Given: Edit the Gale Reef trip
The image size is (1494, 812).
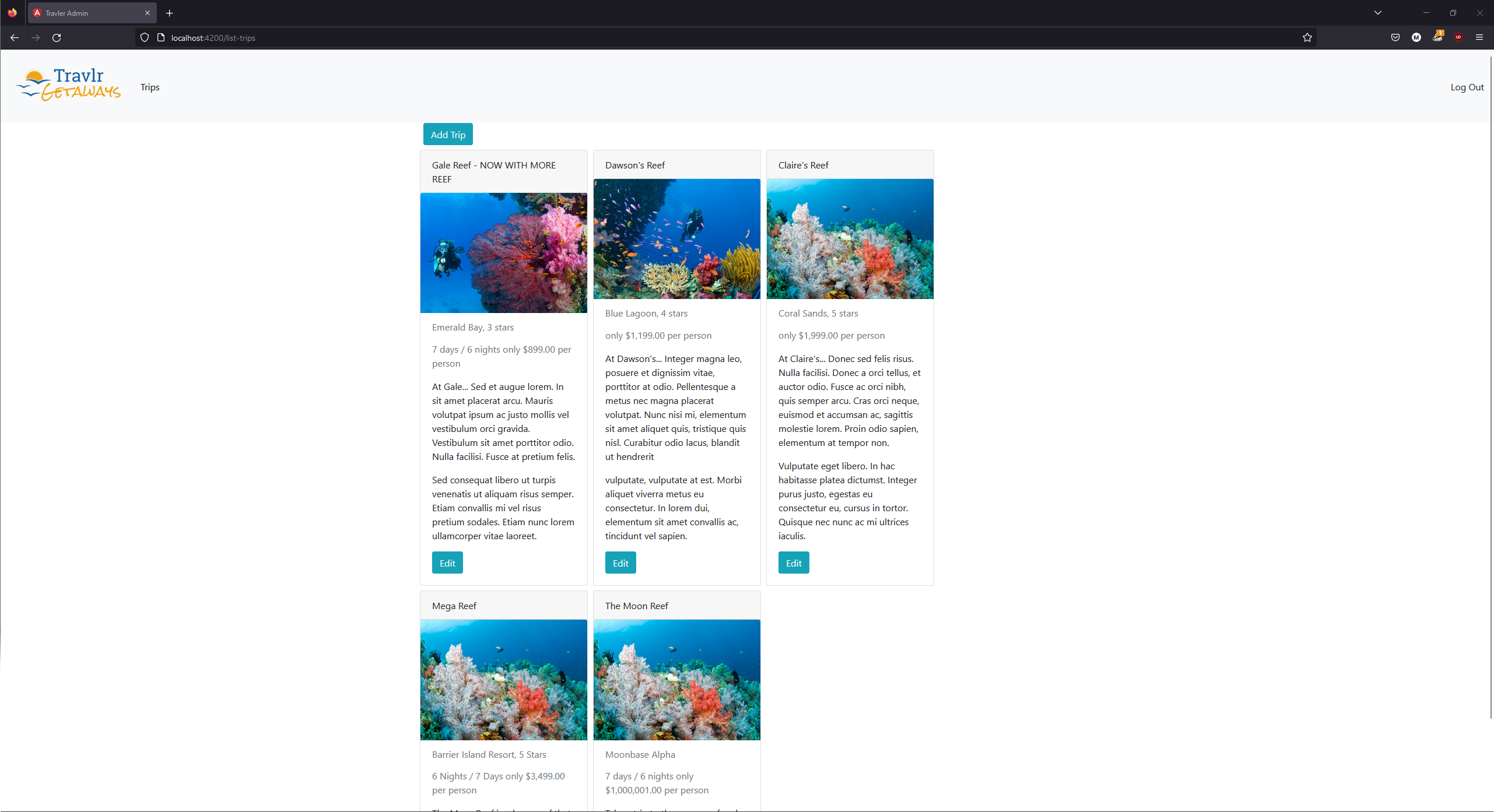Looking at the screenshot, I should [x=447, y=563].
